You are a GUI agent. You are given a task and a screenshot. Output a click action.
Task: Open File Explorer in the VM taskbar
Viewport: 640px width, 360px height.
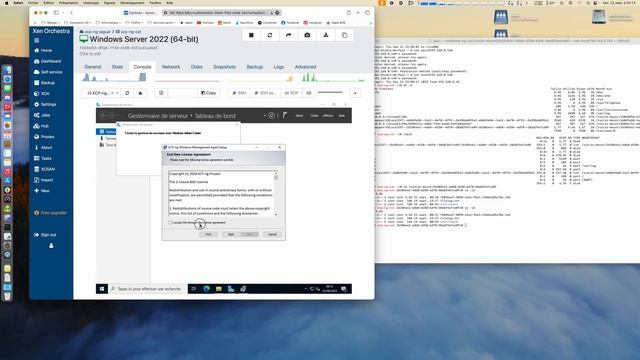pyautogui.click(x=219, y=289)
